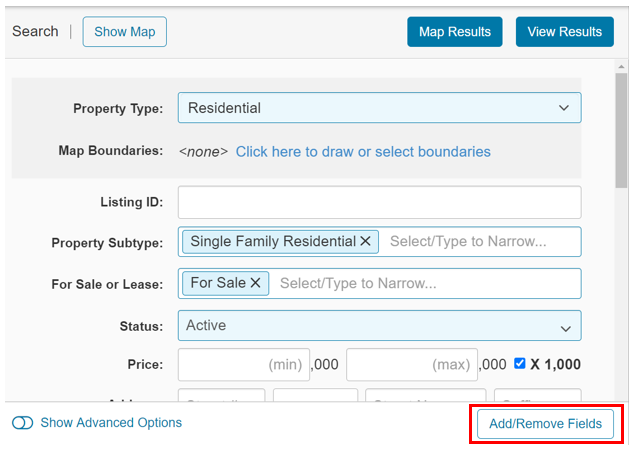Viewport: 638px width, 453px height.
Task: Toggle the X 1,000 price checkbox
Action: (x=519, y=364)
